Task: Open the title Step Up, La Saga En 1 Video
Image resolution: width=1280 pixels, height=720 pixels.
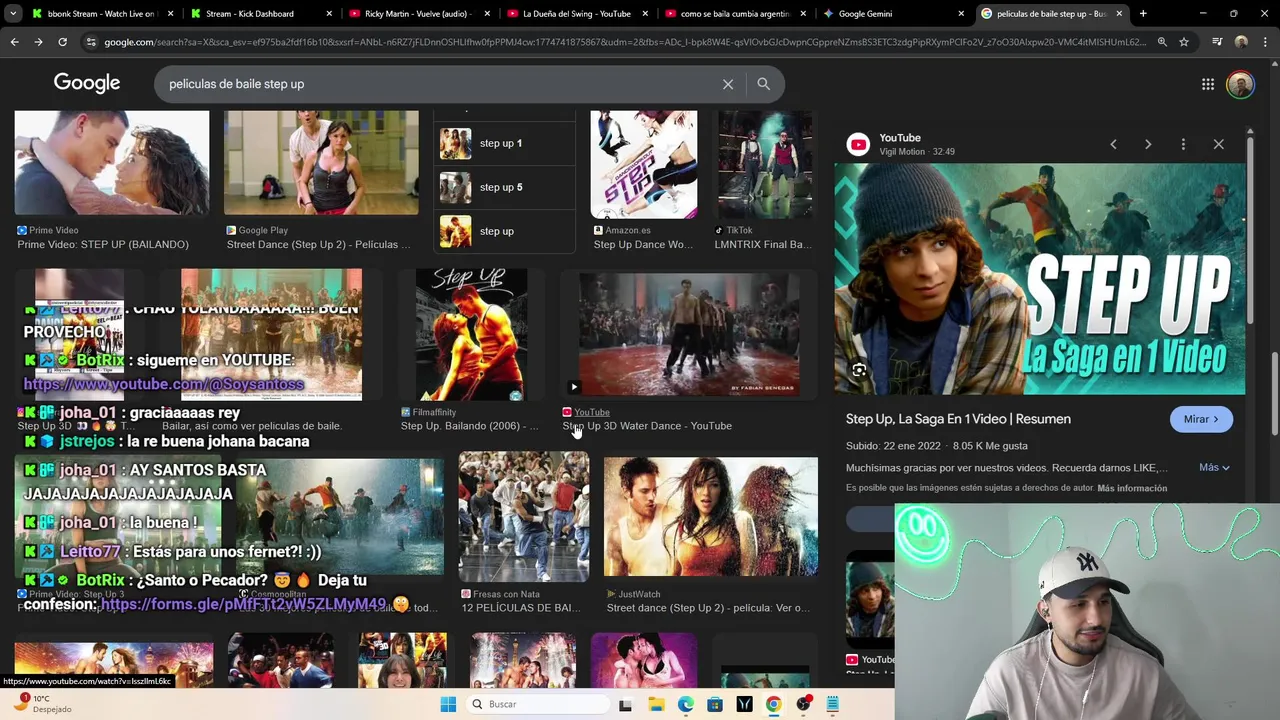Action: [958, 419]
